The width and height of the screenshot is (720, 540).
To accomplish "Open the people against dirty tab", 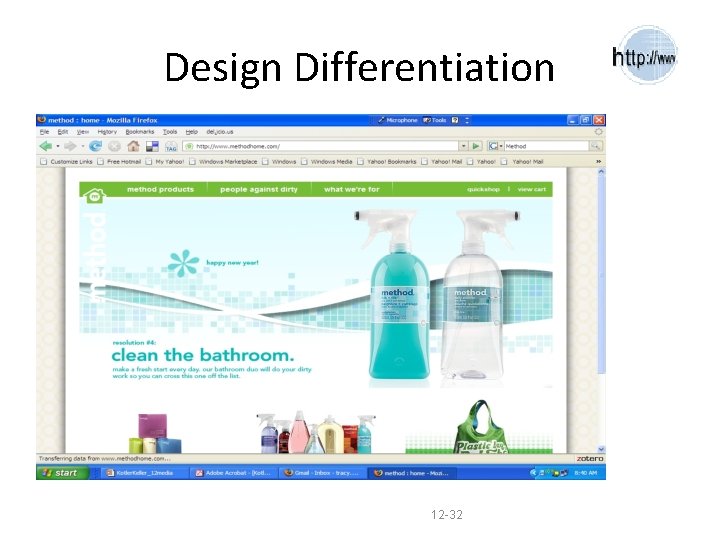I will coord(259,189).
